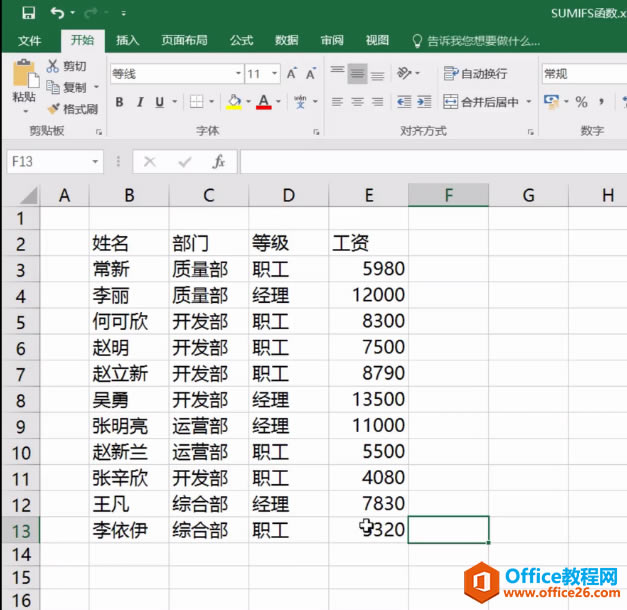Toggle Underline formatting

coord(160,102)
